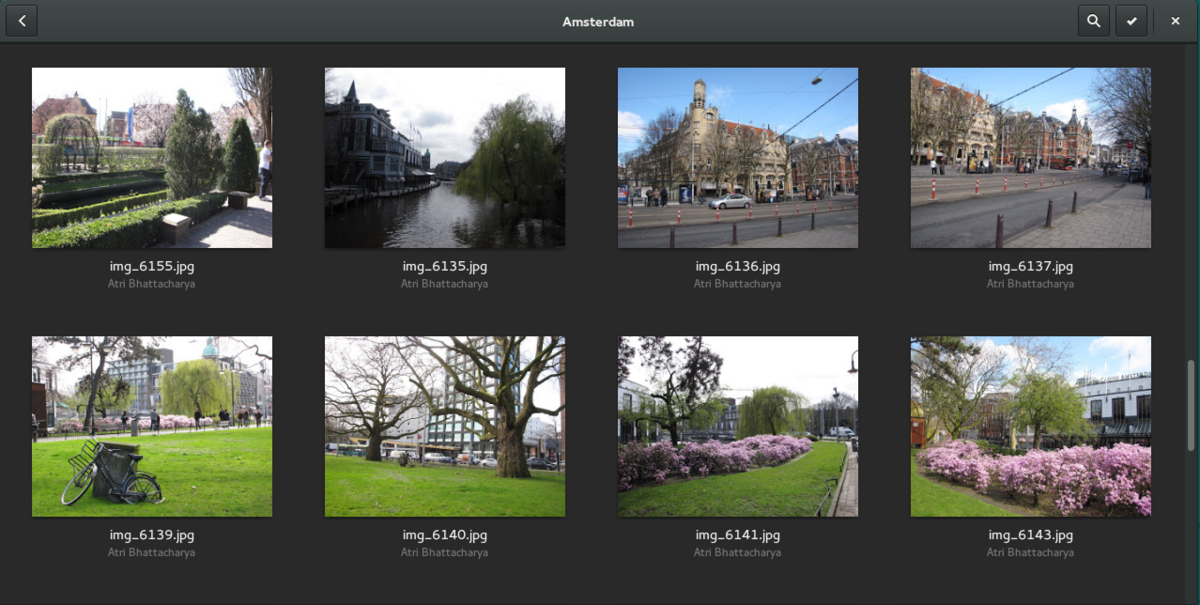
Task: Click author Atri Bhattacharya under img_6137.jpg
Action: coord(1031,284)
